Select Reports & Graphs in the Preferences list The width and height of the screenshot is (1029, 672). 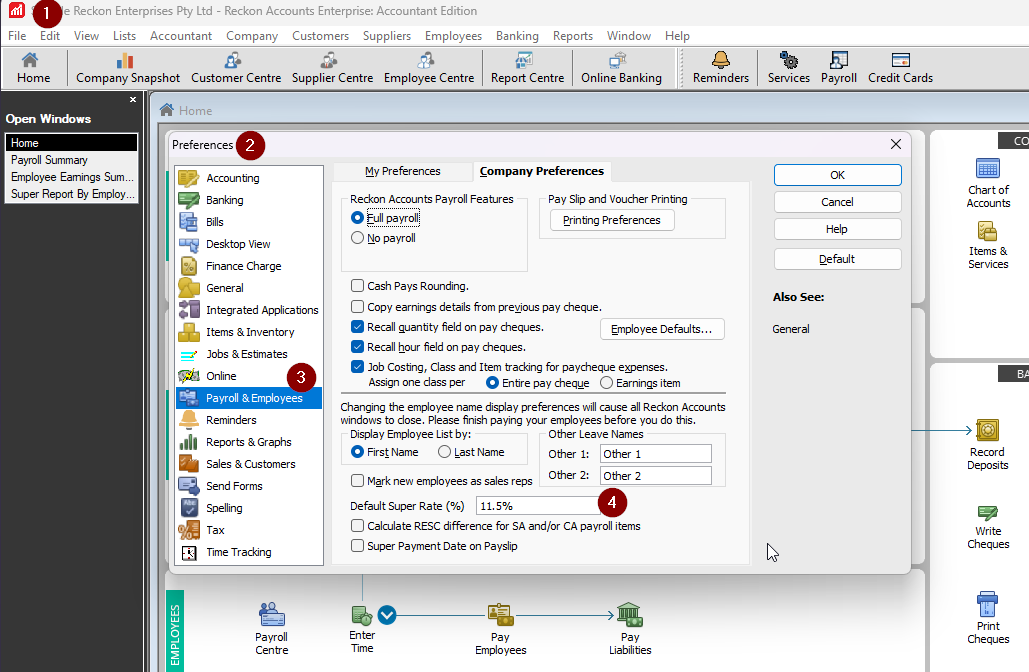tap(249, 442)
